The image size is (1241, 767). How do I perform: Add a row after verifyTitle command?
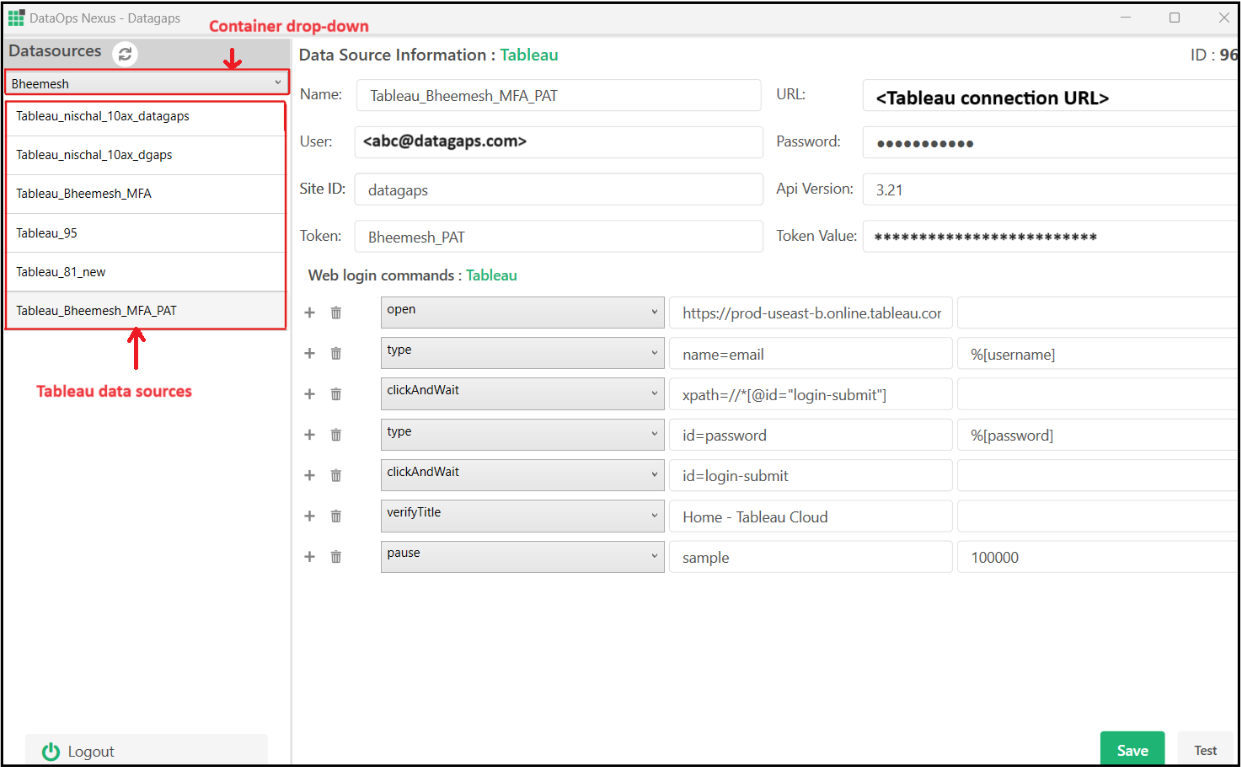[x=310, y=516]
